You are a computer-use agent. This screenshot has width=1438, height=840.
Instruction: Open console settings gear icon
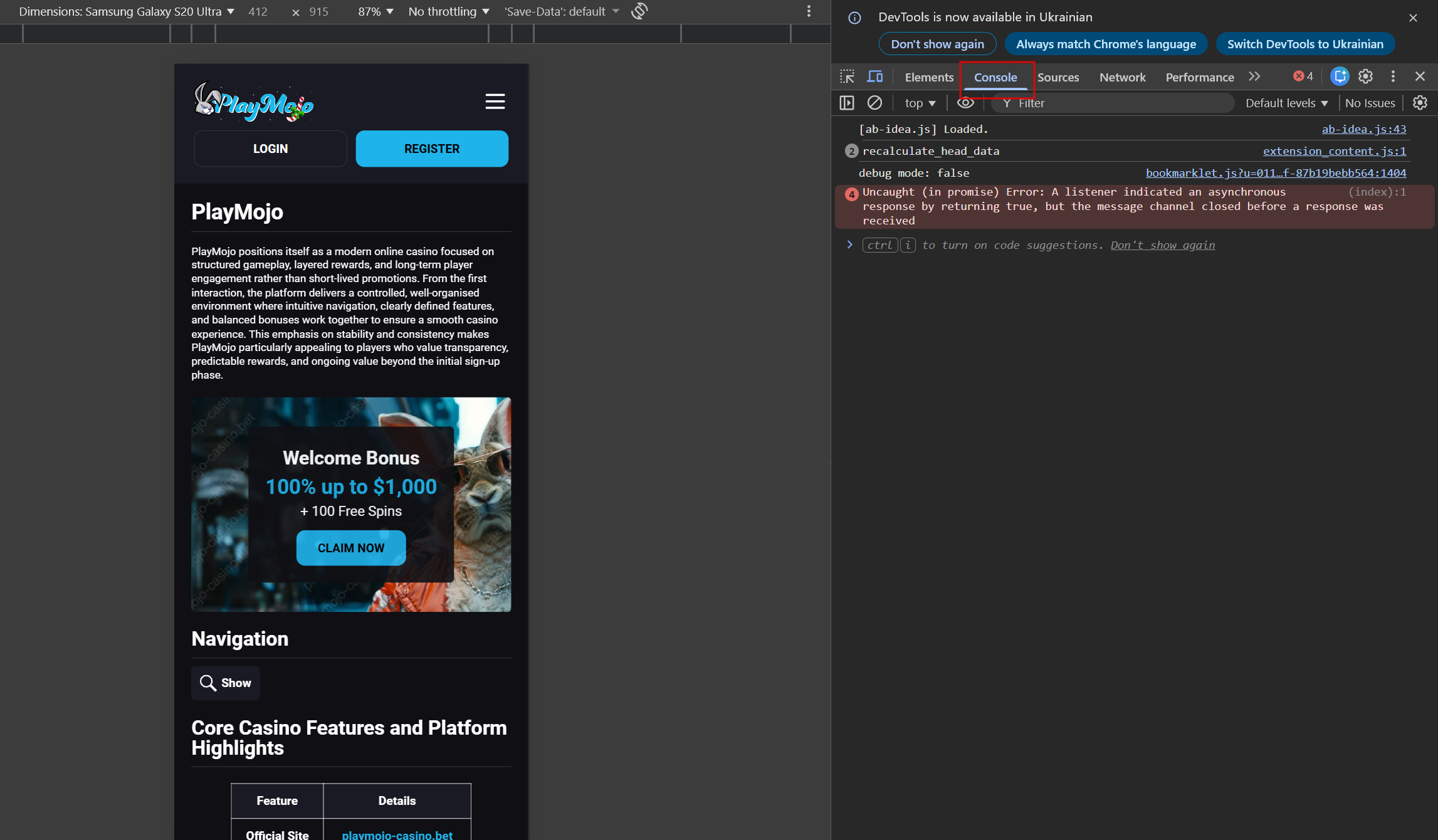click(x=1420, y=103)
